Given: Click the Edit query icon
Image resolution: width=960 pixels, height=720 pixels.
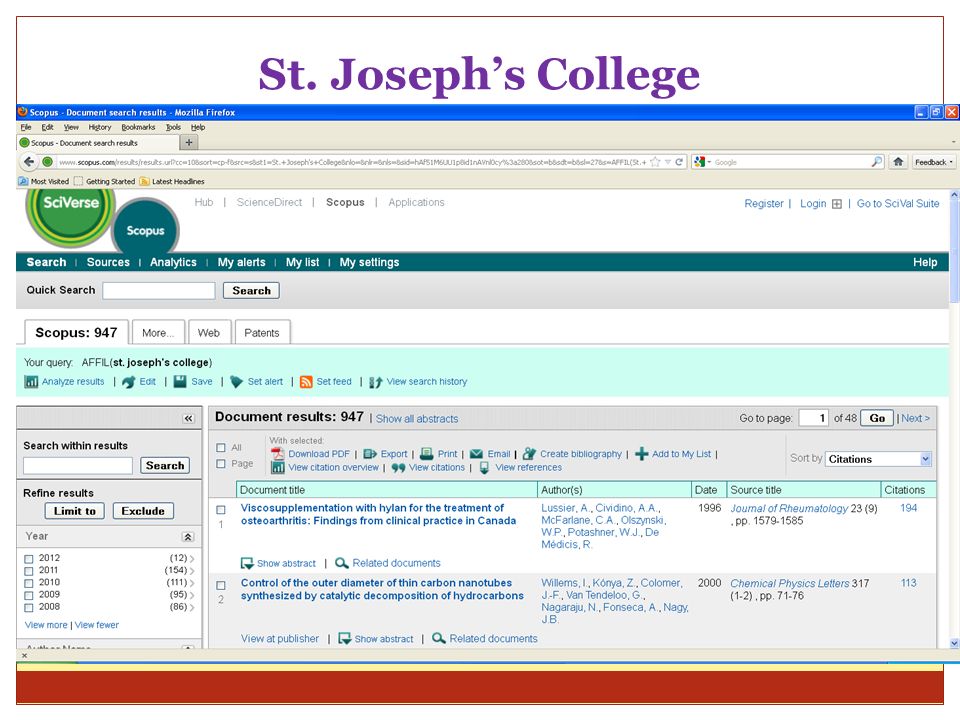Looking at the screenshot, I should (x=129, y=382).
